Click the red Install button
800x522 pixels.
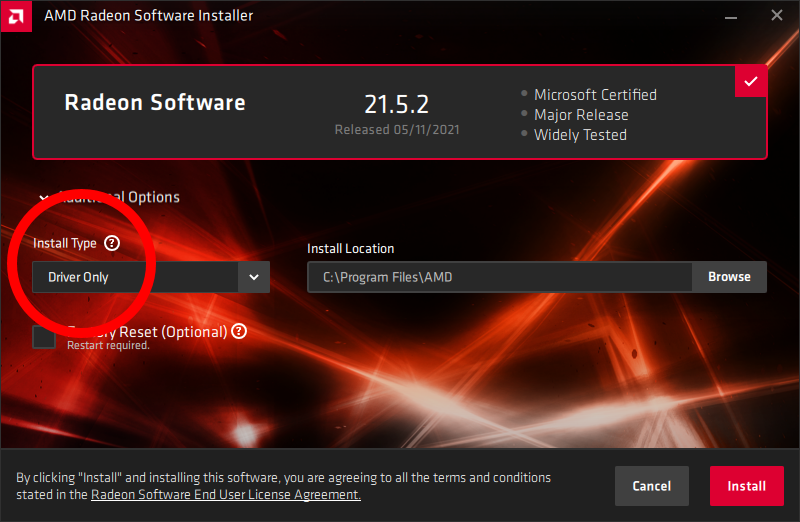(746, 486)
